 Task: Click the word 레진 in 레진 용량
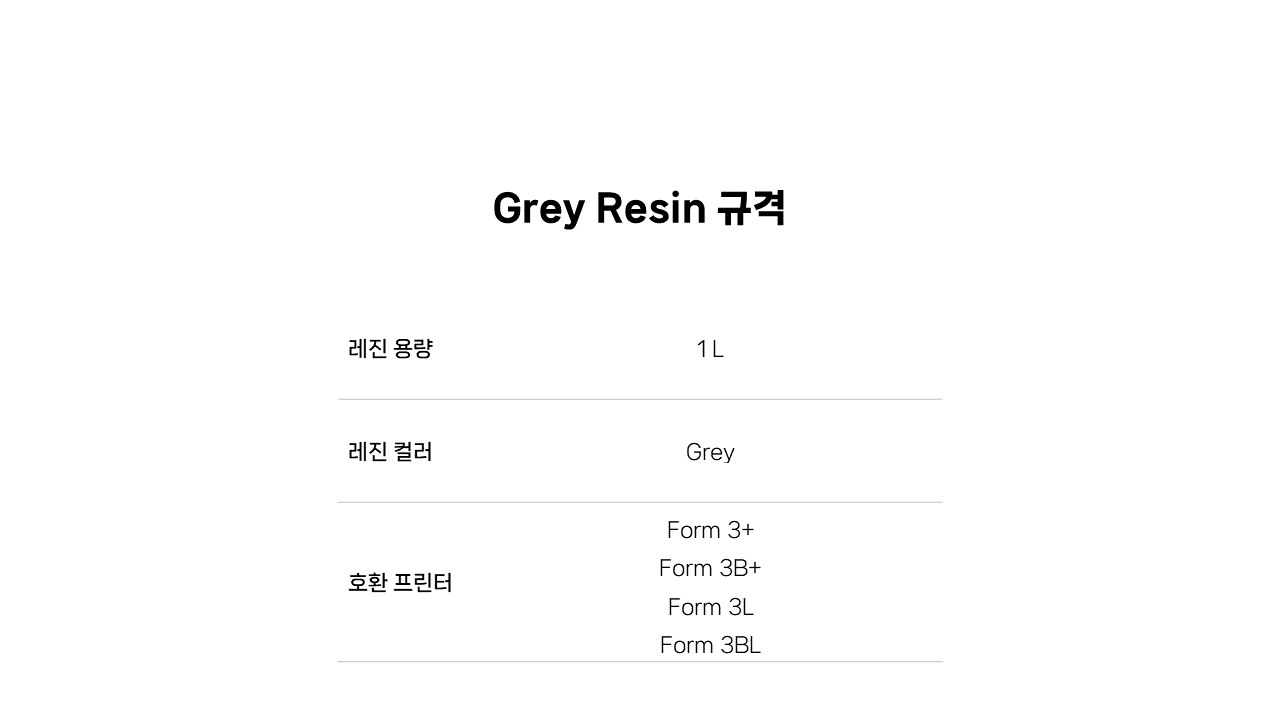pos(367,349)
